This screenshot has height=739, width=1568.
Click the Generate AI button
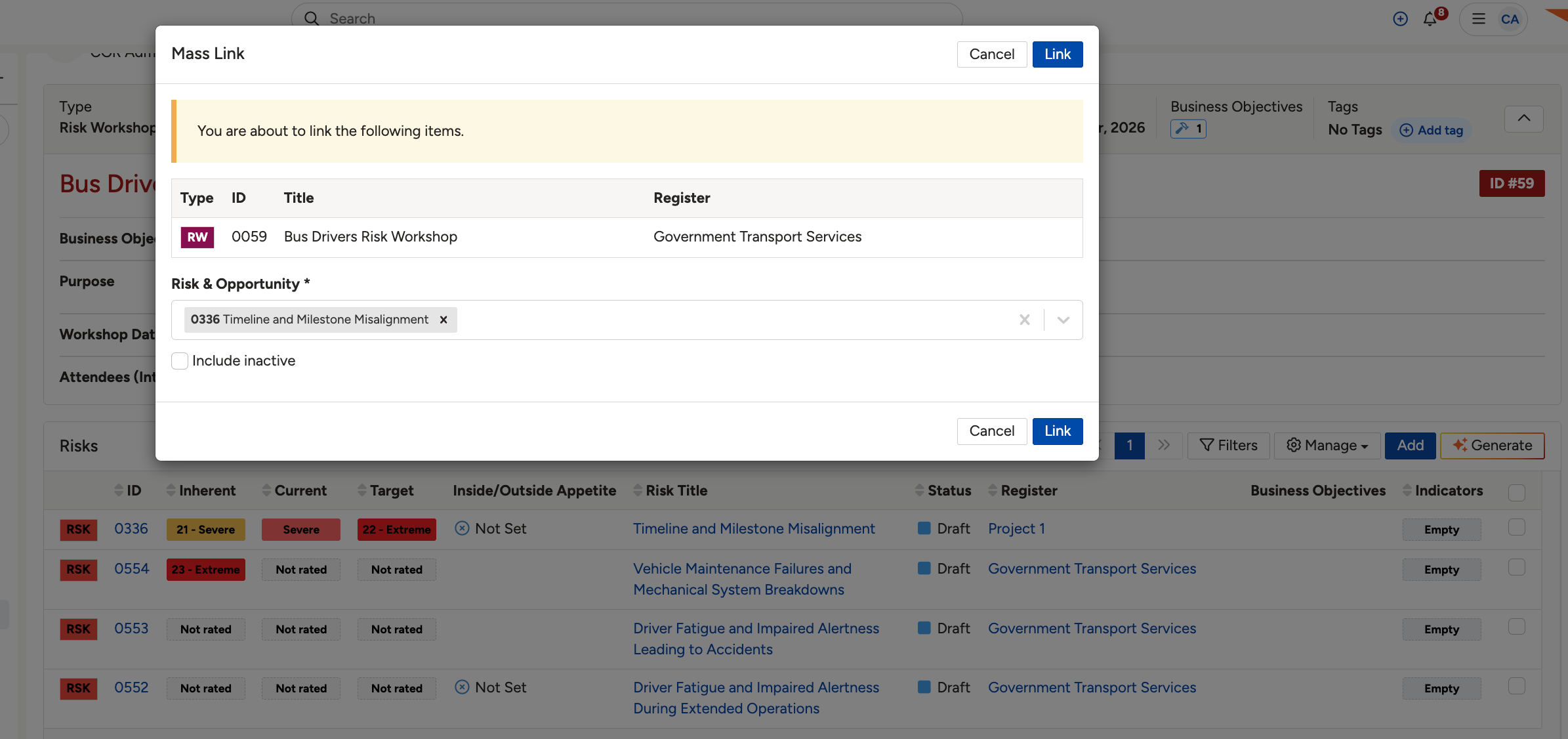[x=1493, y=446]
